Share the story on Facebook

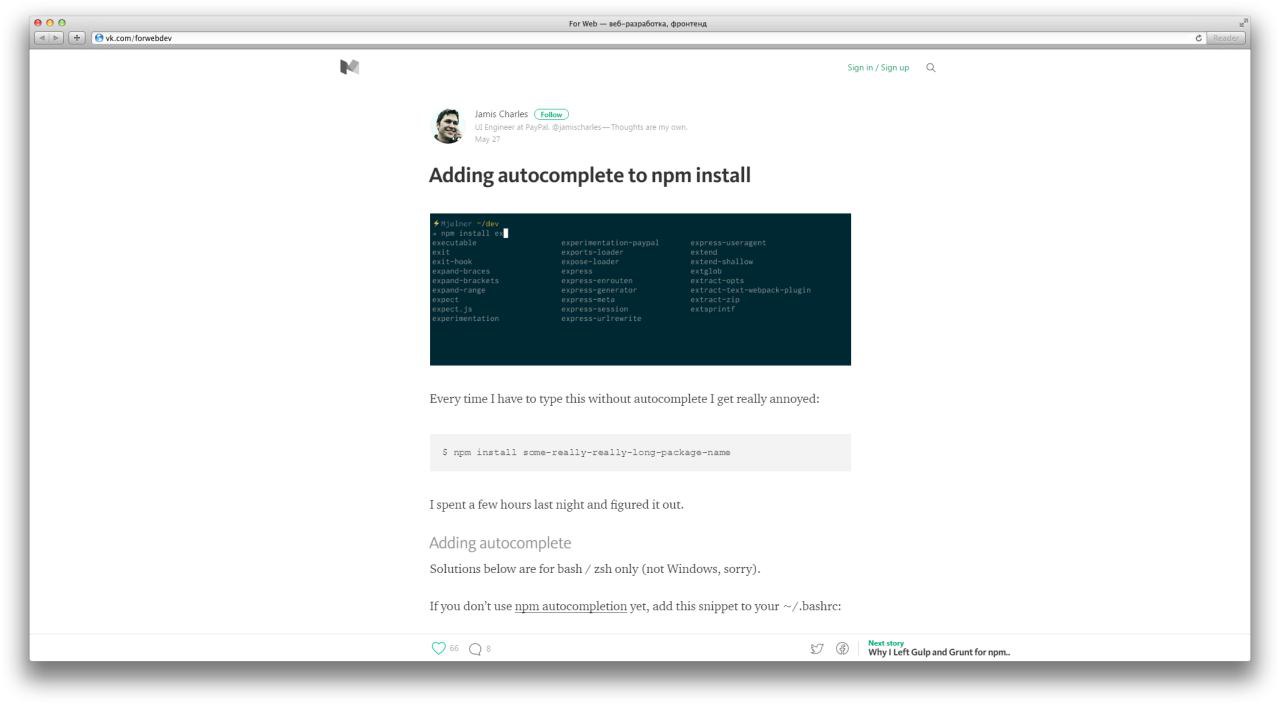[x=843, y=649]
